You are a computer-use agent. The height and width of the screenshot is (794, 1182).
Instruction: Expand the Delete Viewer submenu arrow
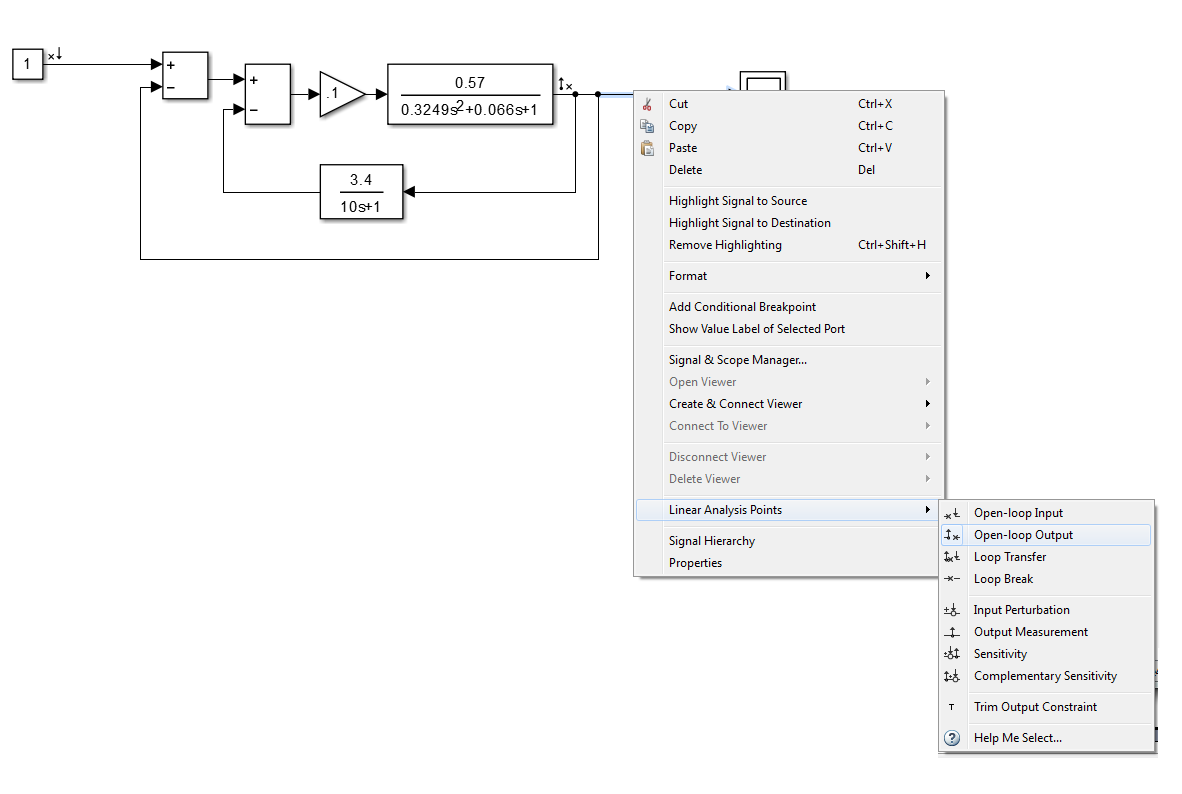point(927,479)
